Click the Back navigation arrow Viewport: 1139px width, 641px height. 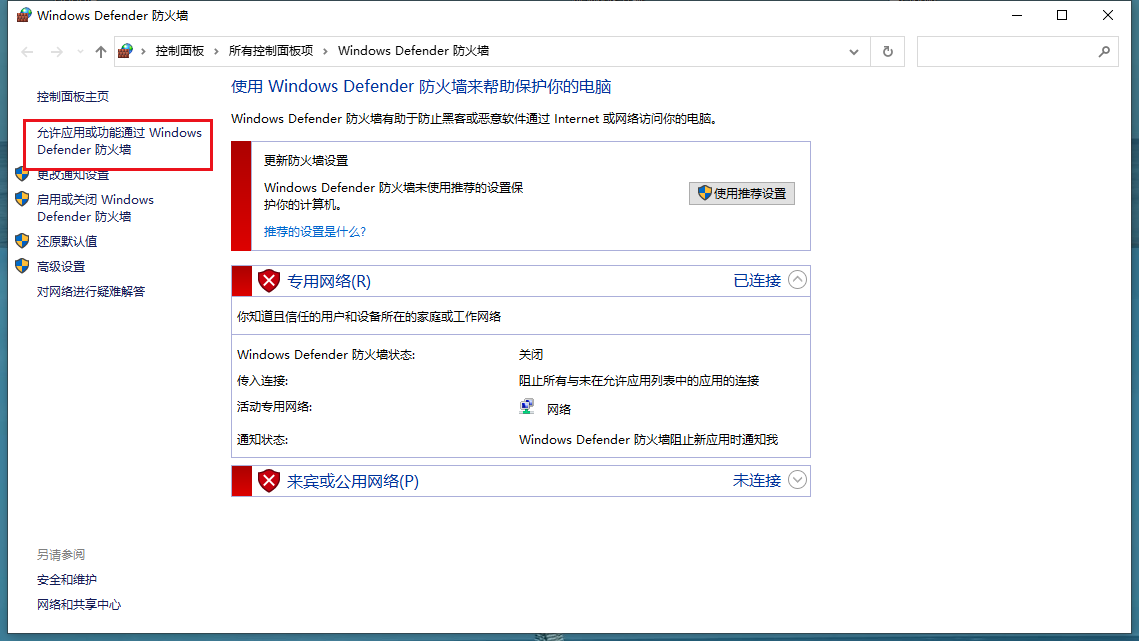click(x=28, y=52)
